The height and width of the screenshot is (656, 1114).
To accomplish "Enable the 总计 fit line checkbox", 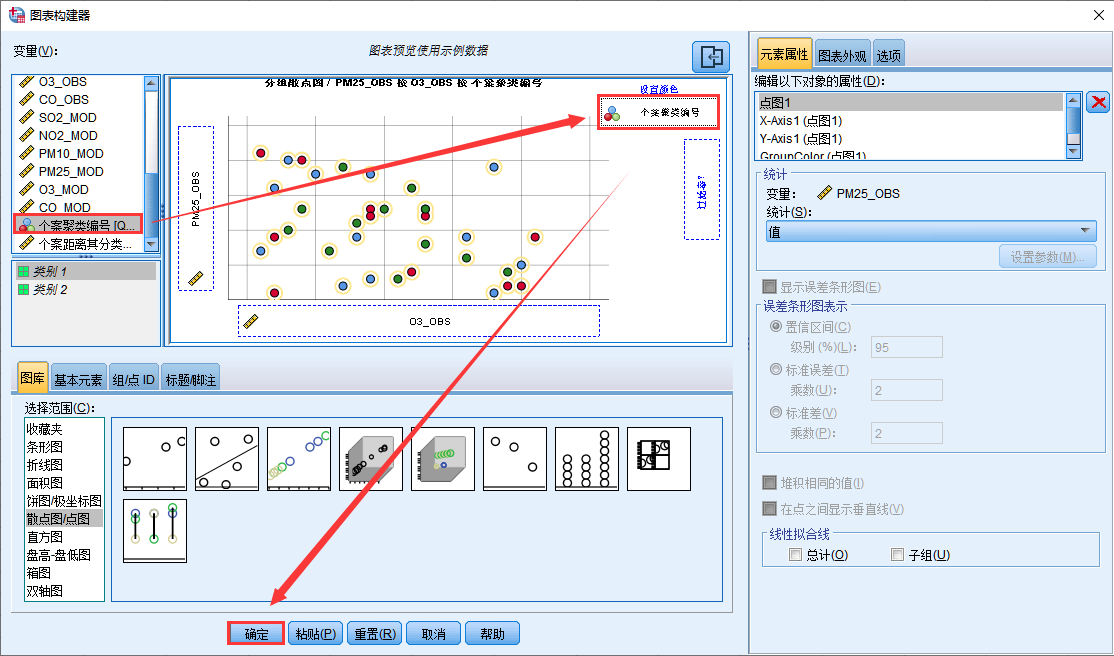I will (x=796, y=554).
